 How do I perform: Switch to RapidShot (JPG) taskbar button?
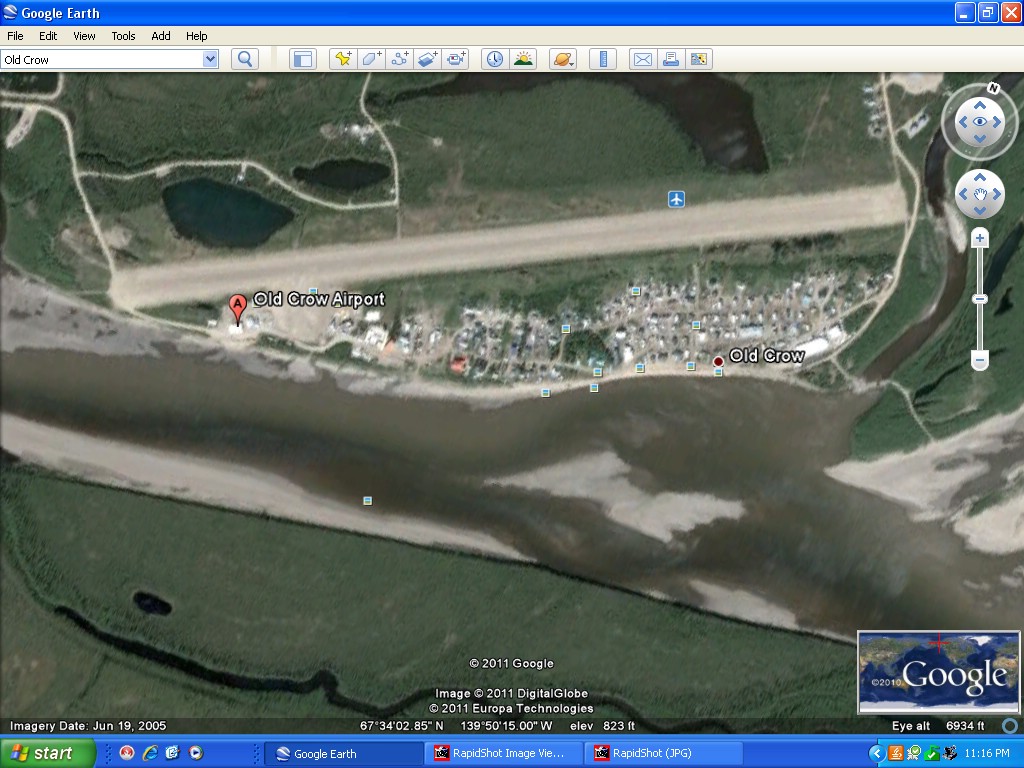[663, 753]
